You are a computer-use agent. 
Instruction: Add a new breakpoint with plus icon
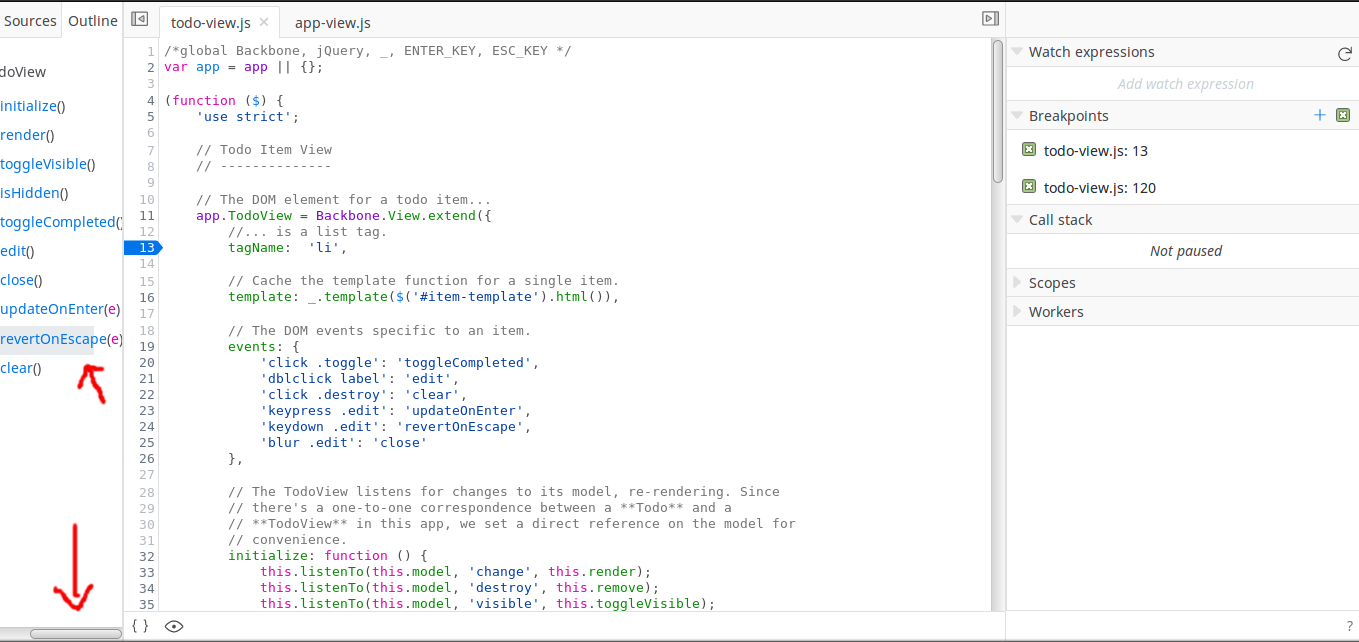[1320, 115]
